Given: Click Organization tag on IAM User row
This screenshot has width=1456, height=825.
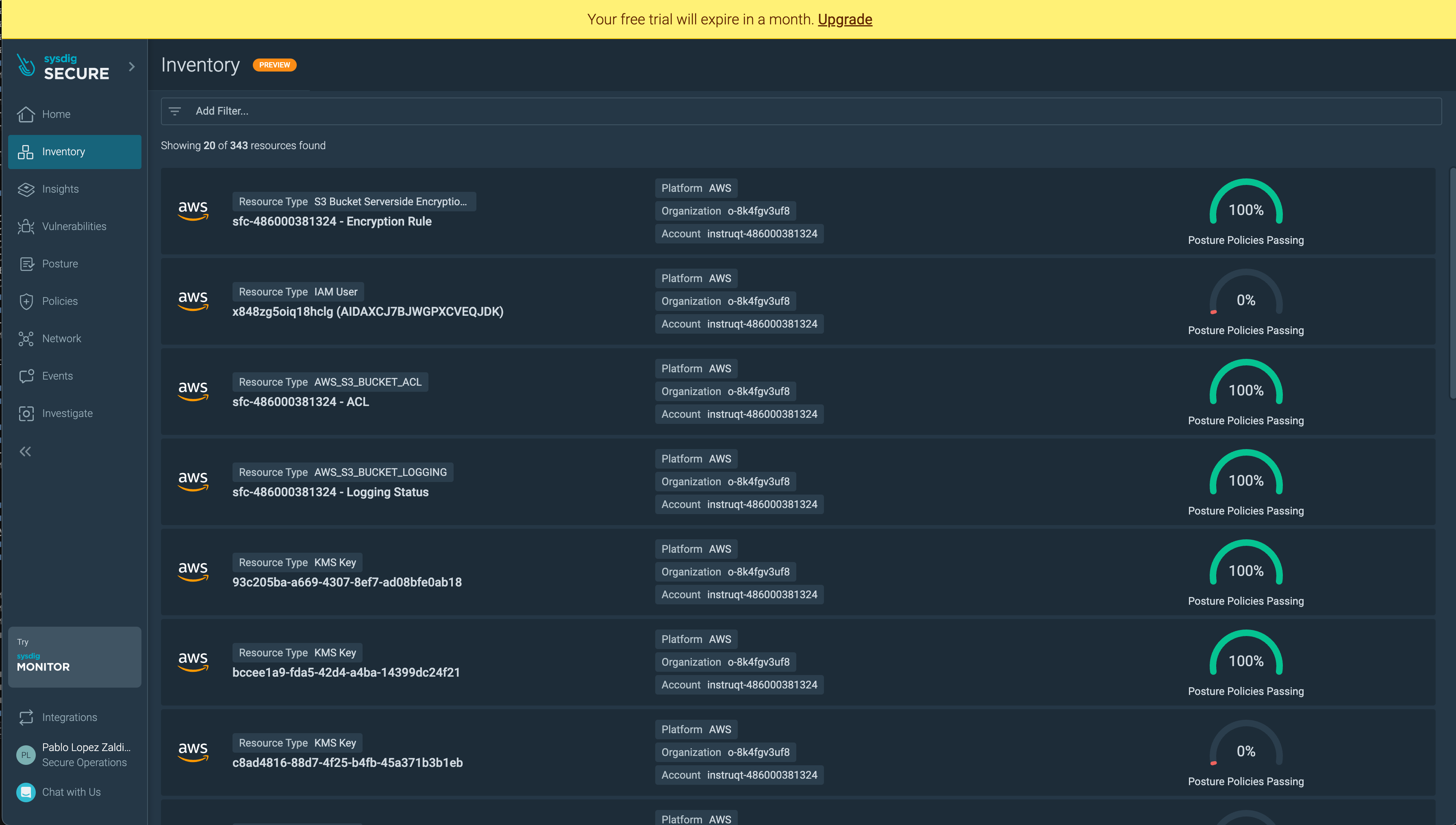Looking at the screenshot, I should pyautogui.click(x=725, y=301).
